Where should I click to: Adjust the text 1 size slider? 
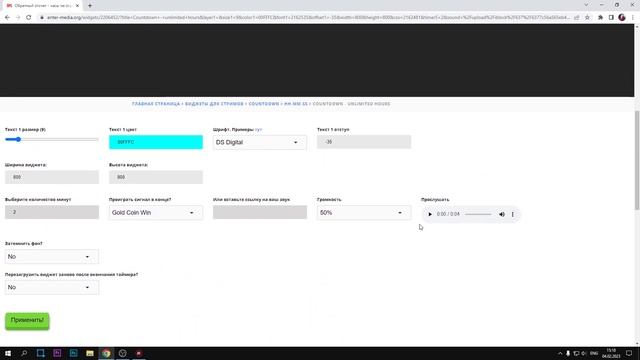(52, 140)
